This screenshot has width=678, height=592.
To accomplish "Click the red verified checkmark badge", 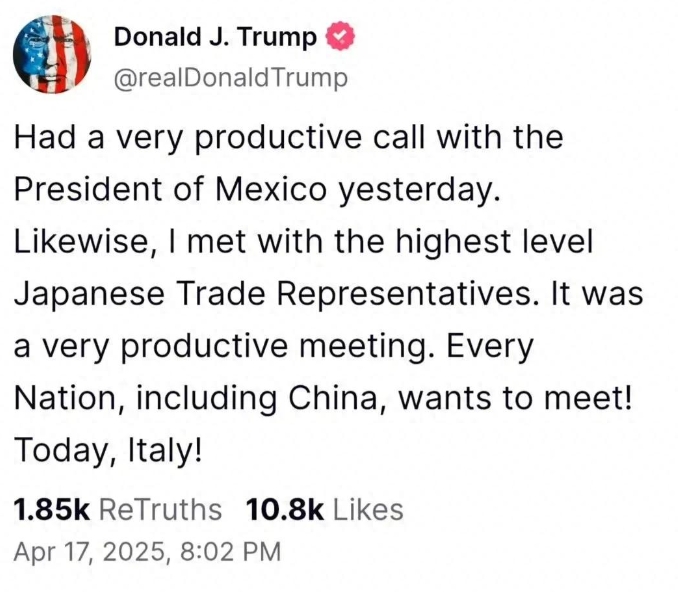I will coord(340,36).
